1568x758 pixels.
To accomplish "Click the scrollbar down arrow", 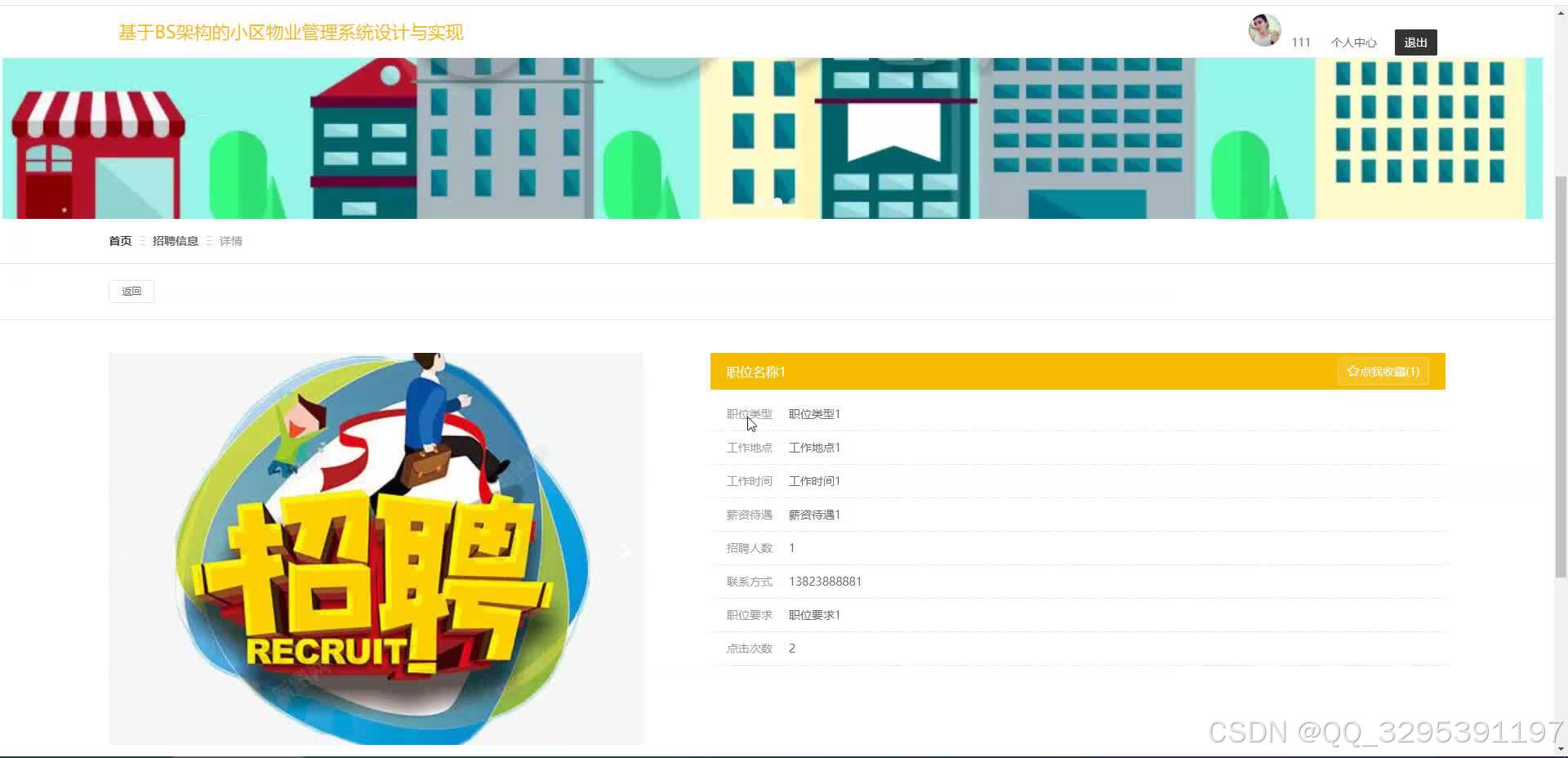I will click(x=1561, y=747).
